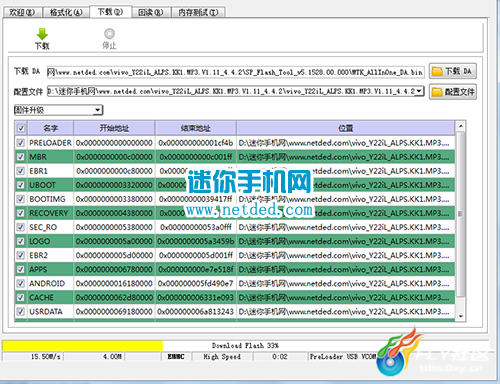Screen dimensions: 500x384
Task: Click the 开始地址 (Begin Address) column header
Action: [x=114, y=128]
